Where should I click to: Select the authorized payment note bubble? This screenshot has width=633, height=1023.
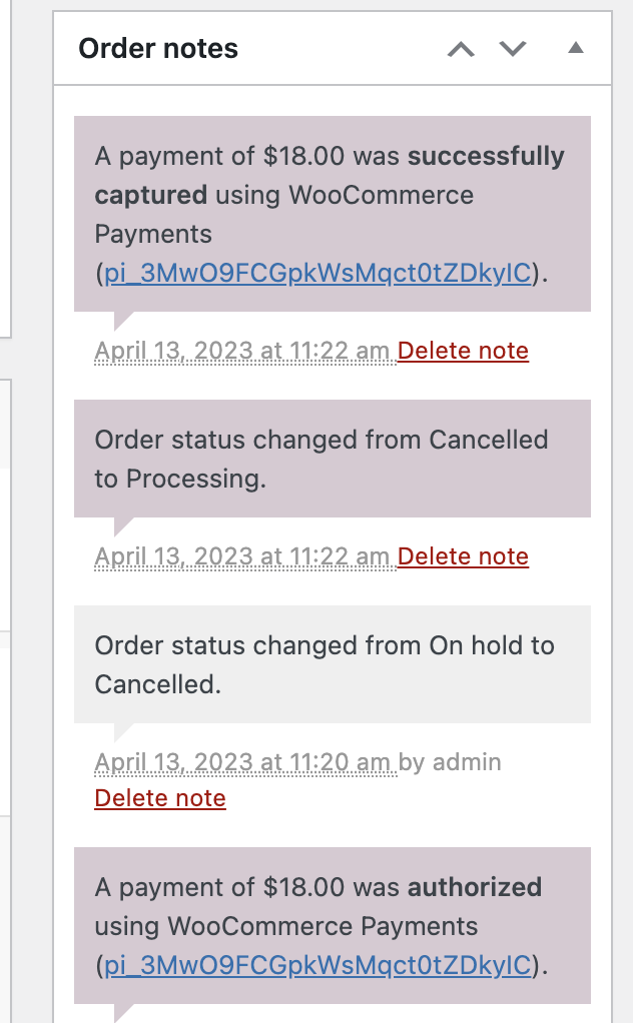pos(329,926)
